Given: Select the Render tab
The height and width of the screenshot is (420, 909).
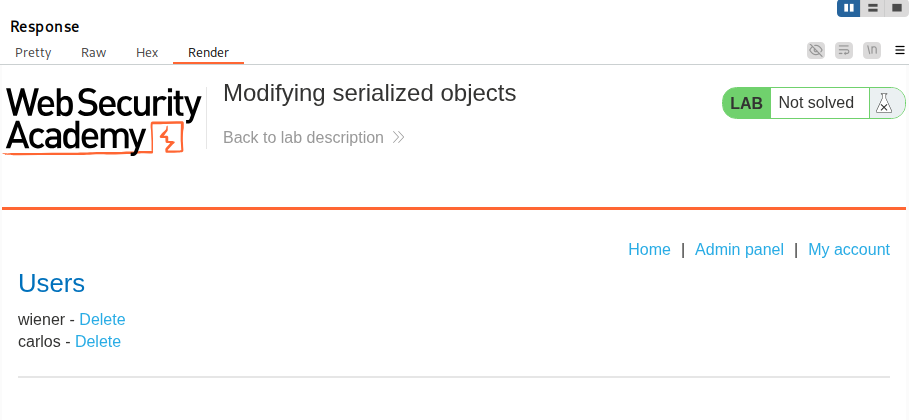Looking at the screenshot, I should 208,53.
